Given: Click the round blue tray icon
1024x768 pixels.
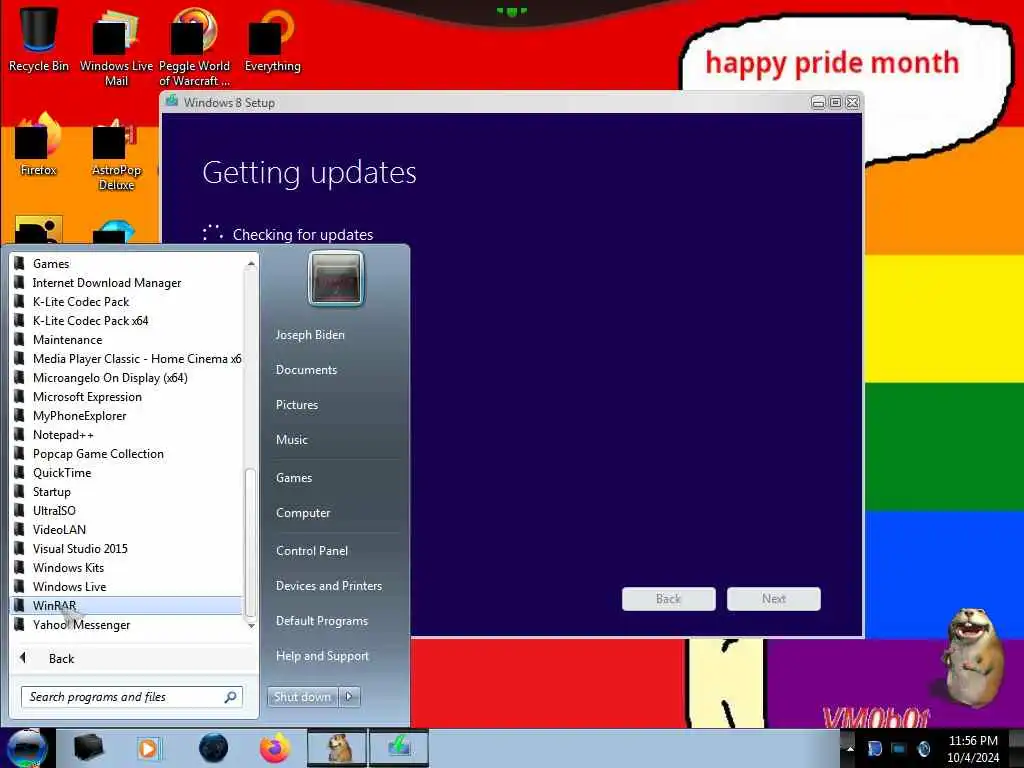Looking at the screenshot, I should tap(924, 749).
